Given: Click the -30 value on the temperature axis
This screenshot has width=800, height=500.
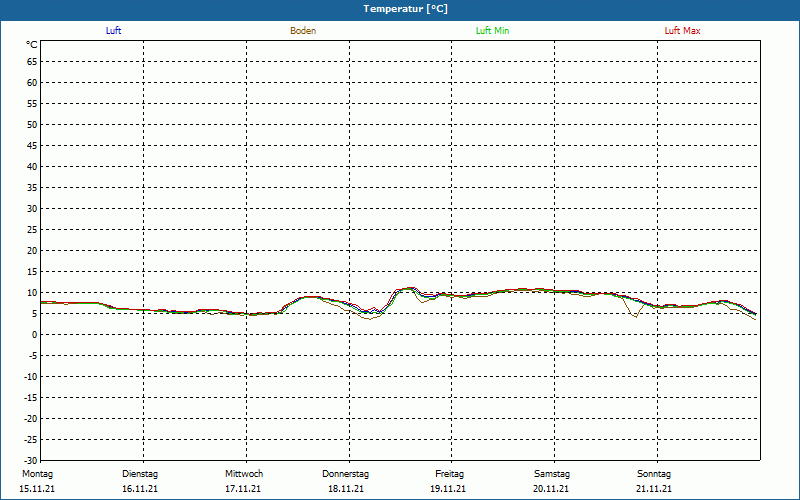Looking at the screenshot, I should (31, 461).
